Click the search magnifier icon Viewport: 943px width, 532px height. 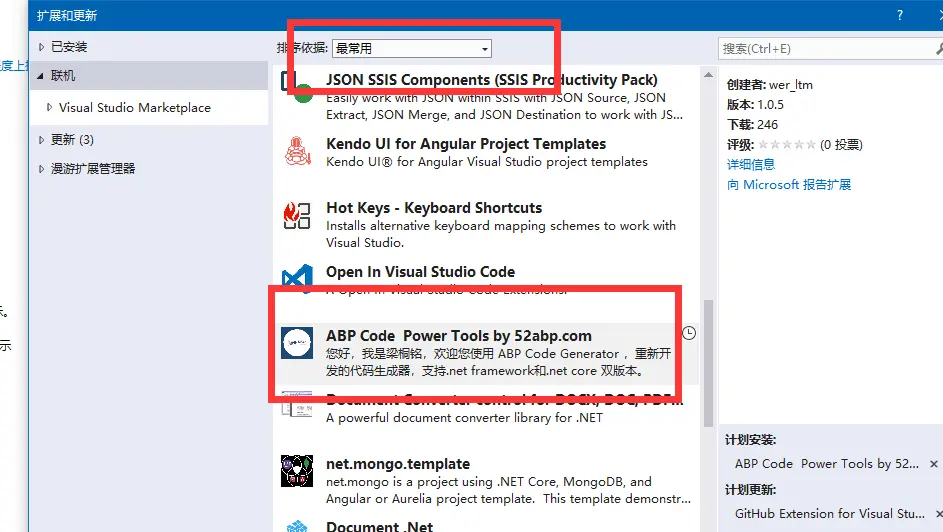point(939,49)
